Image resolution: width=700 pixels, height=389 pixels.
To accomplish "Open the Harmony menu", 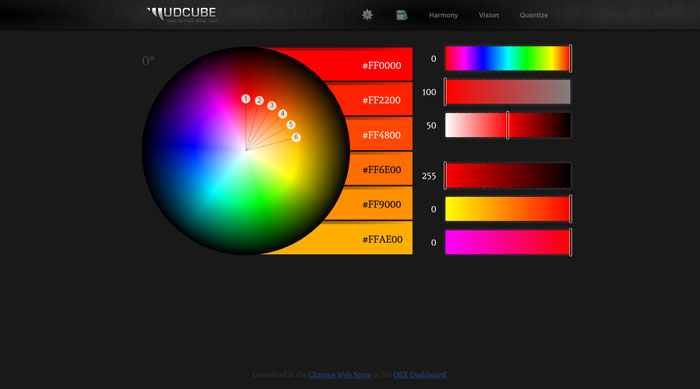I will tap(443, 15).
